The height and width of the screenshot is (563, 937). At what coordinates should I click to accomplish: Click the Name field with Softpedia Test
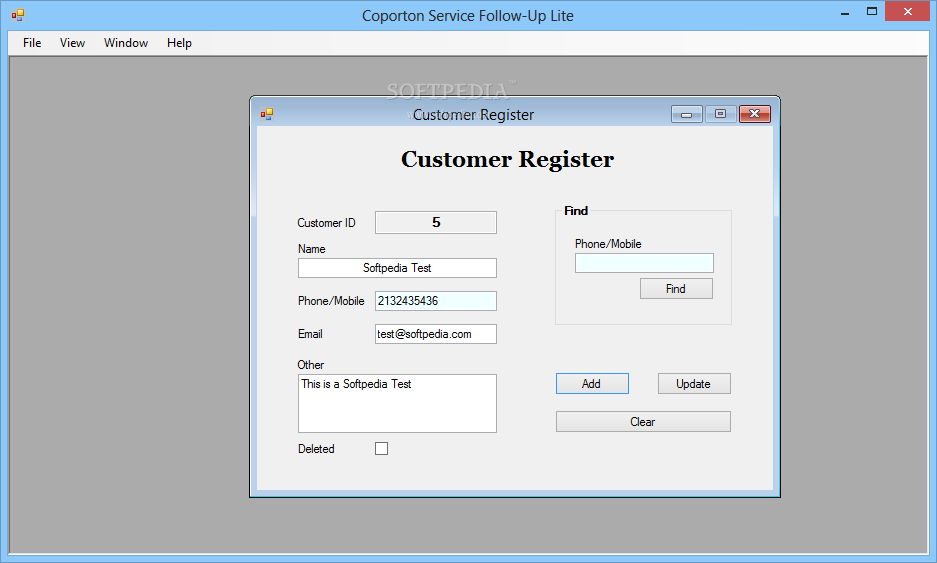(397, 268)
